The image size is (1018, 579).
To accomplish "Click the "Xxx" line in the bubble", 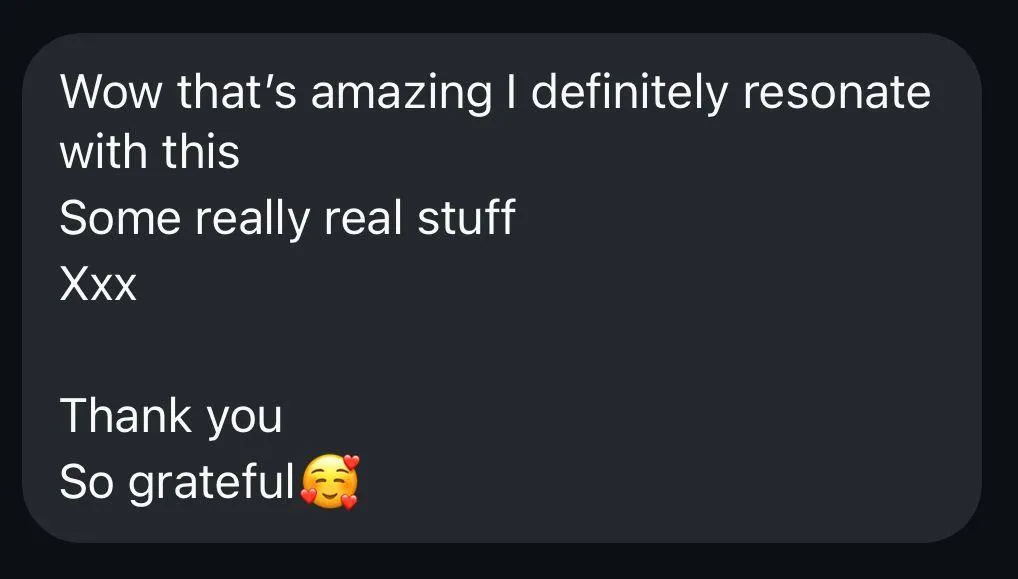I will [98, 284].
